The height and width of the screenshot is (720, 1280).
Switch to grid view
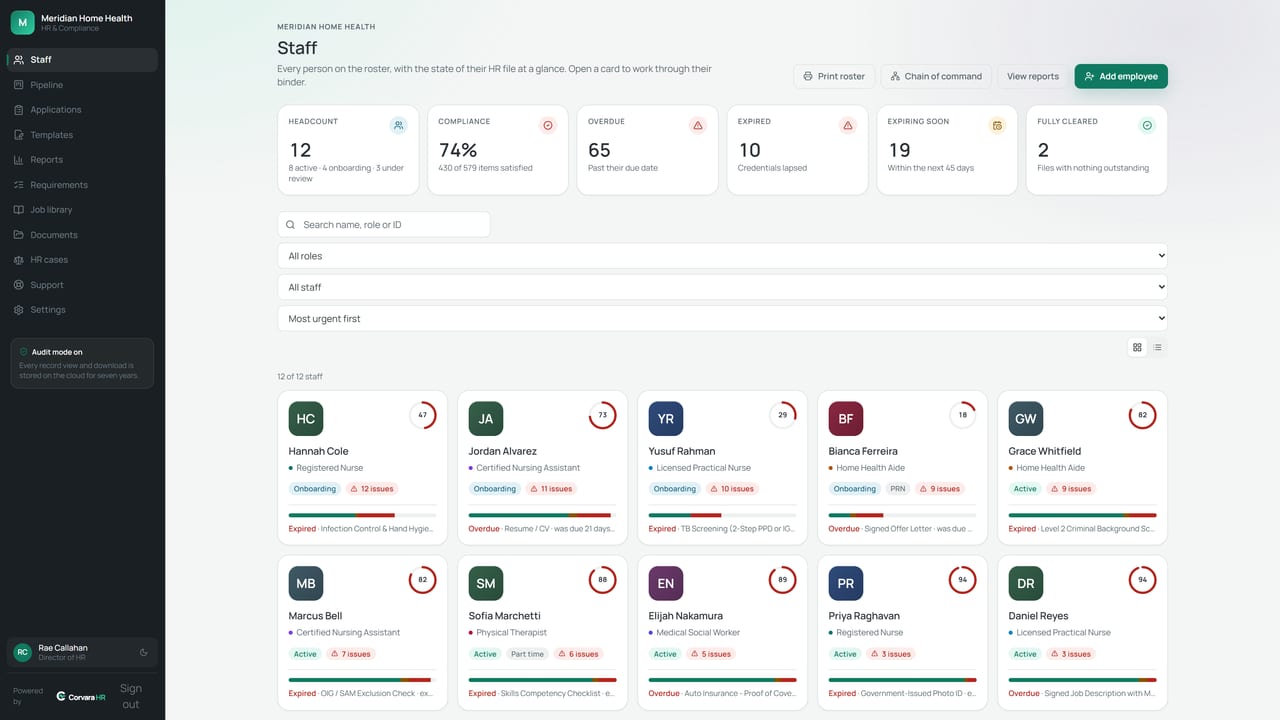pyautogui.click(x=1137, y=347)
